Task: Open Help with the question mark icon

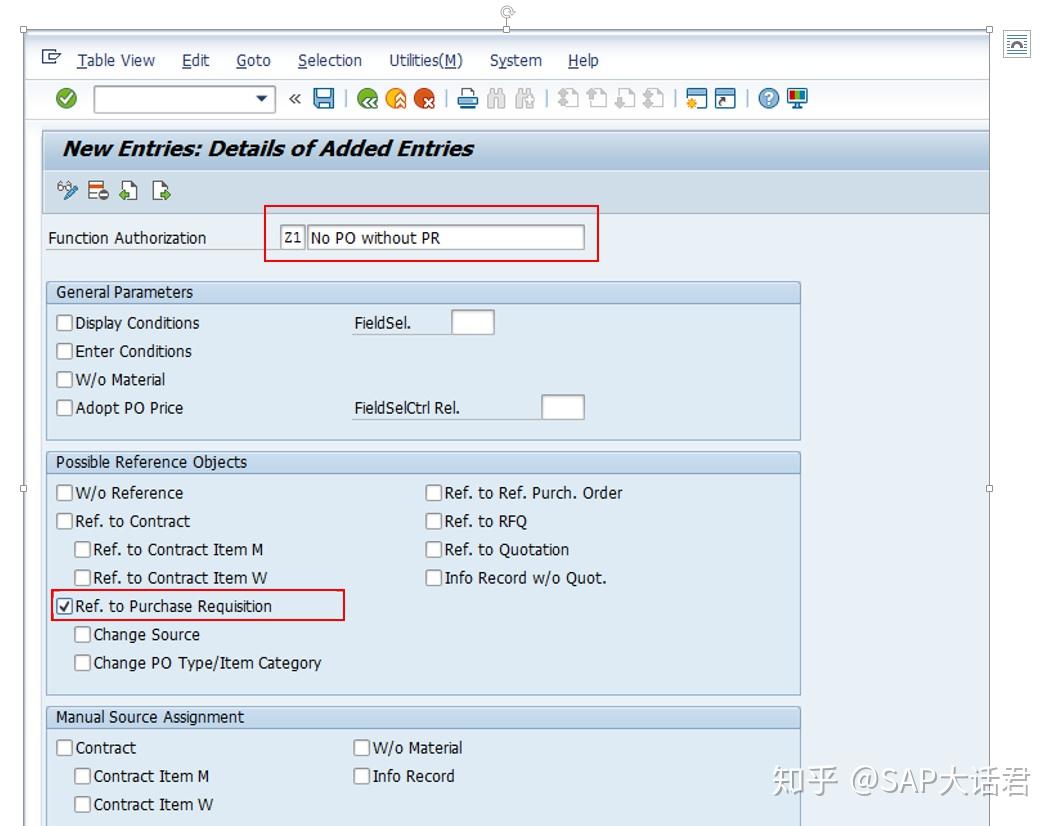Action: (768, 99)
